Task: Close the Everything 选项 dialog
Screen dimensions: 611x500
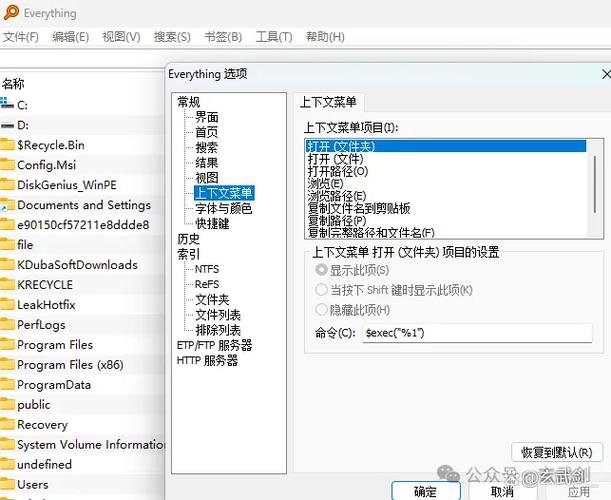Action: pos(606,74)
